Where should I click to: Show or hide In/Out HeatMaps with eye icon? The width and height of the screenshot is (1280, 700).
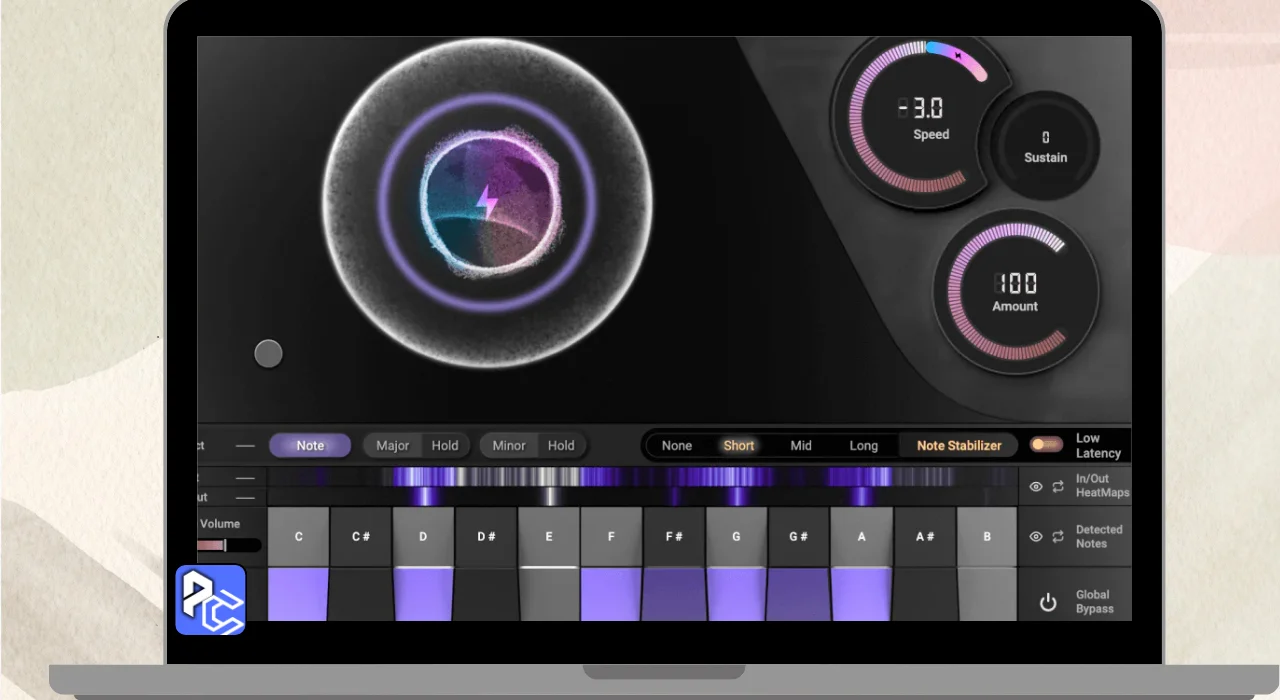coord(1036,486)
